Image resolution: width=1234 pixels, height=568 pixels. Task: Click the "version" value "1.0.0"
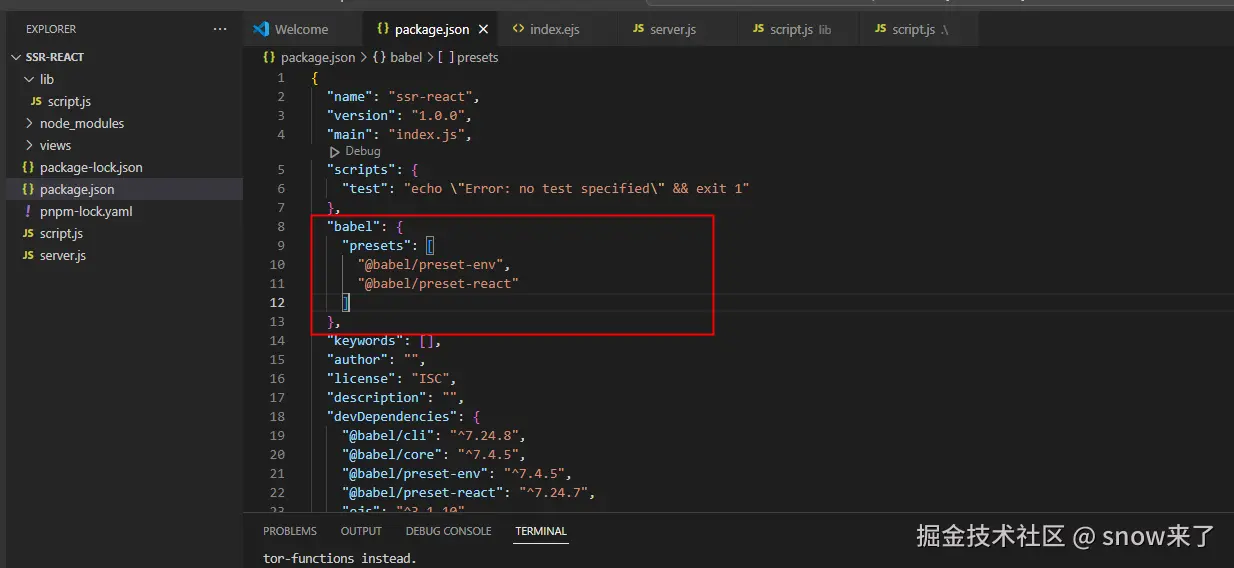(x=437, y=116)
